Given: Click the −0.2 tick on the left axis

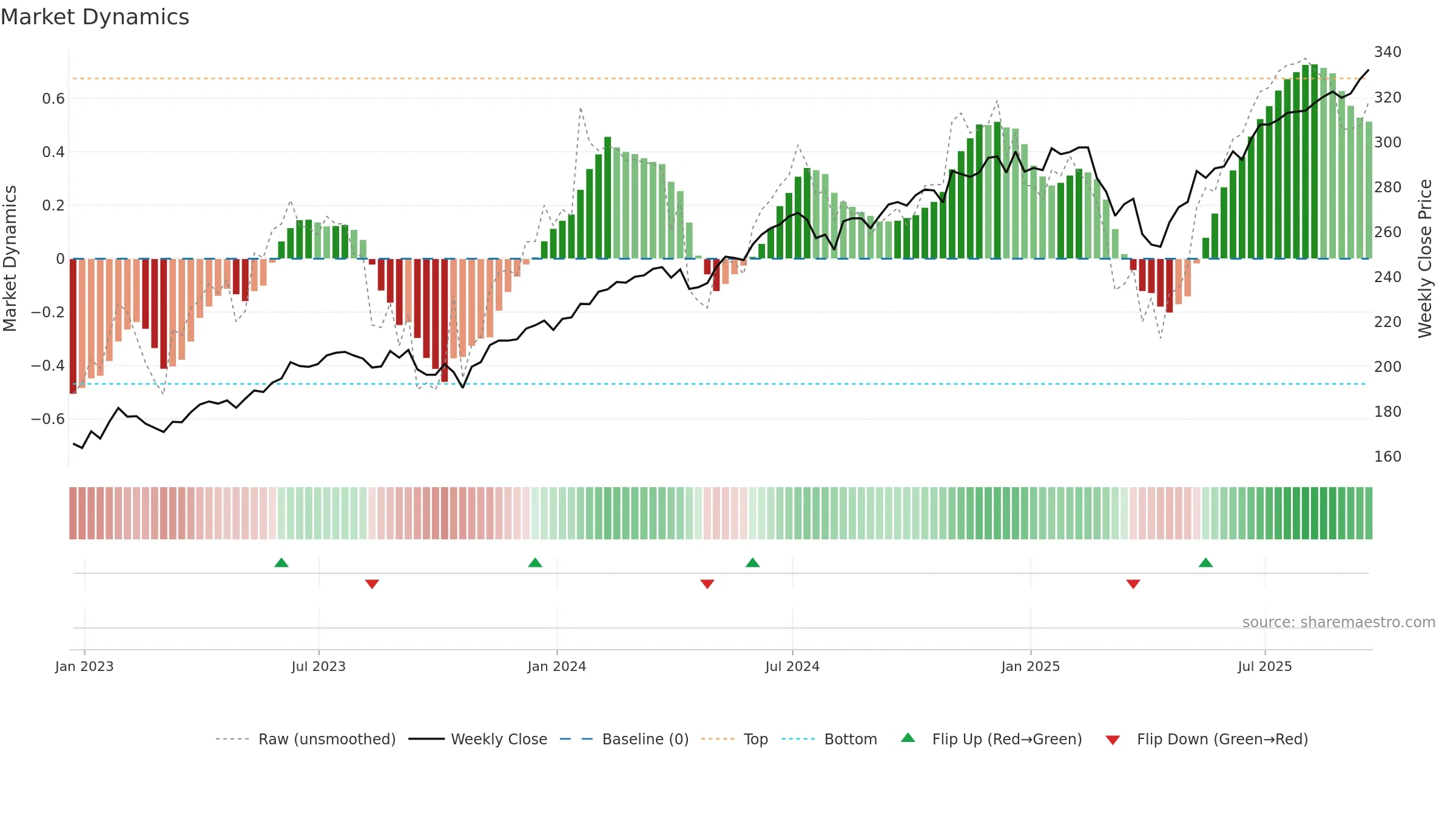Looking at the screenshot, I should click(48, 312).
